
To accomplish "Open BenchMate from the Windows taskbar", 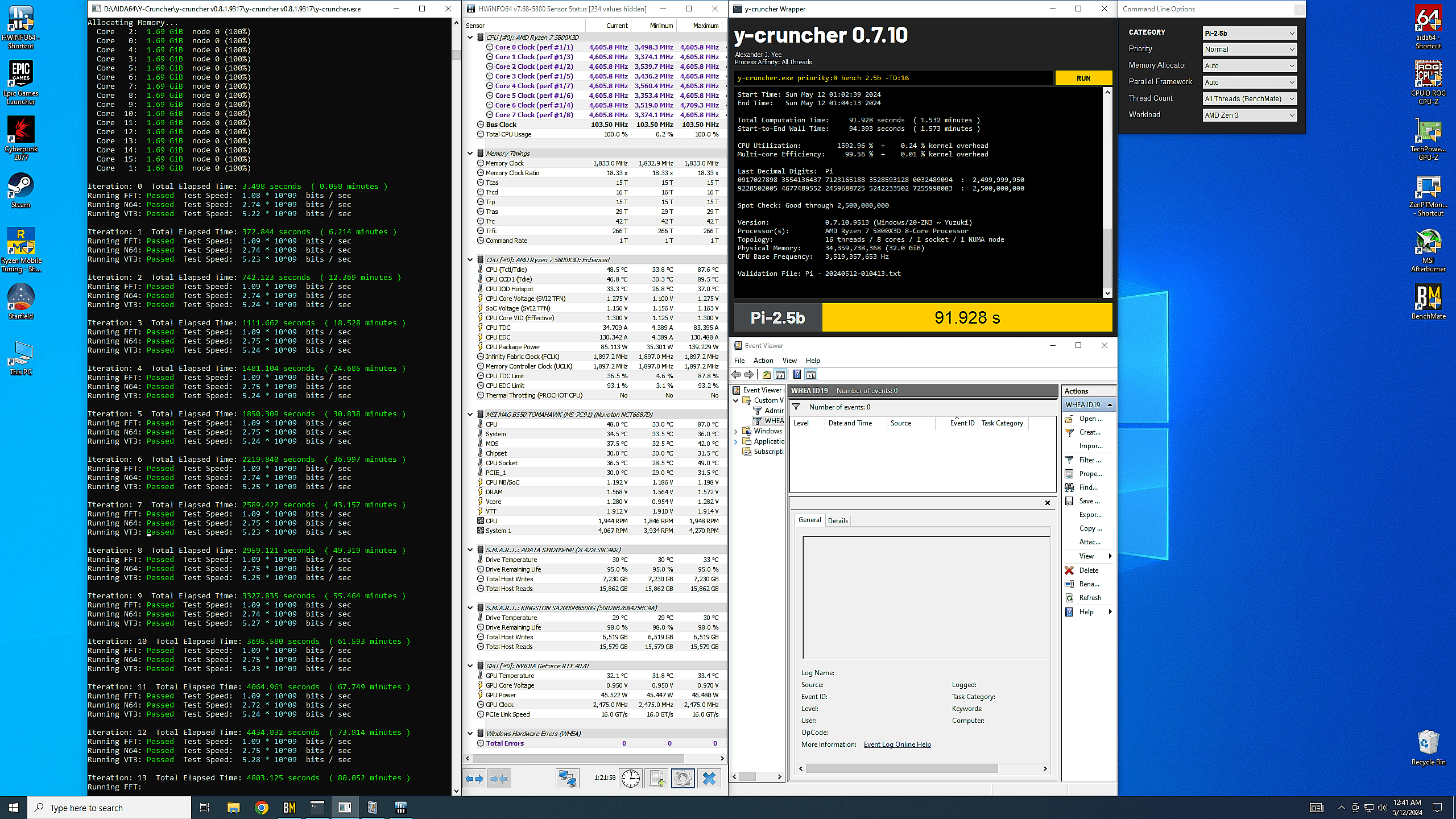I will (x=289, y=808).
